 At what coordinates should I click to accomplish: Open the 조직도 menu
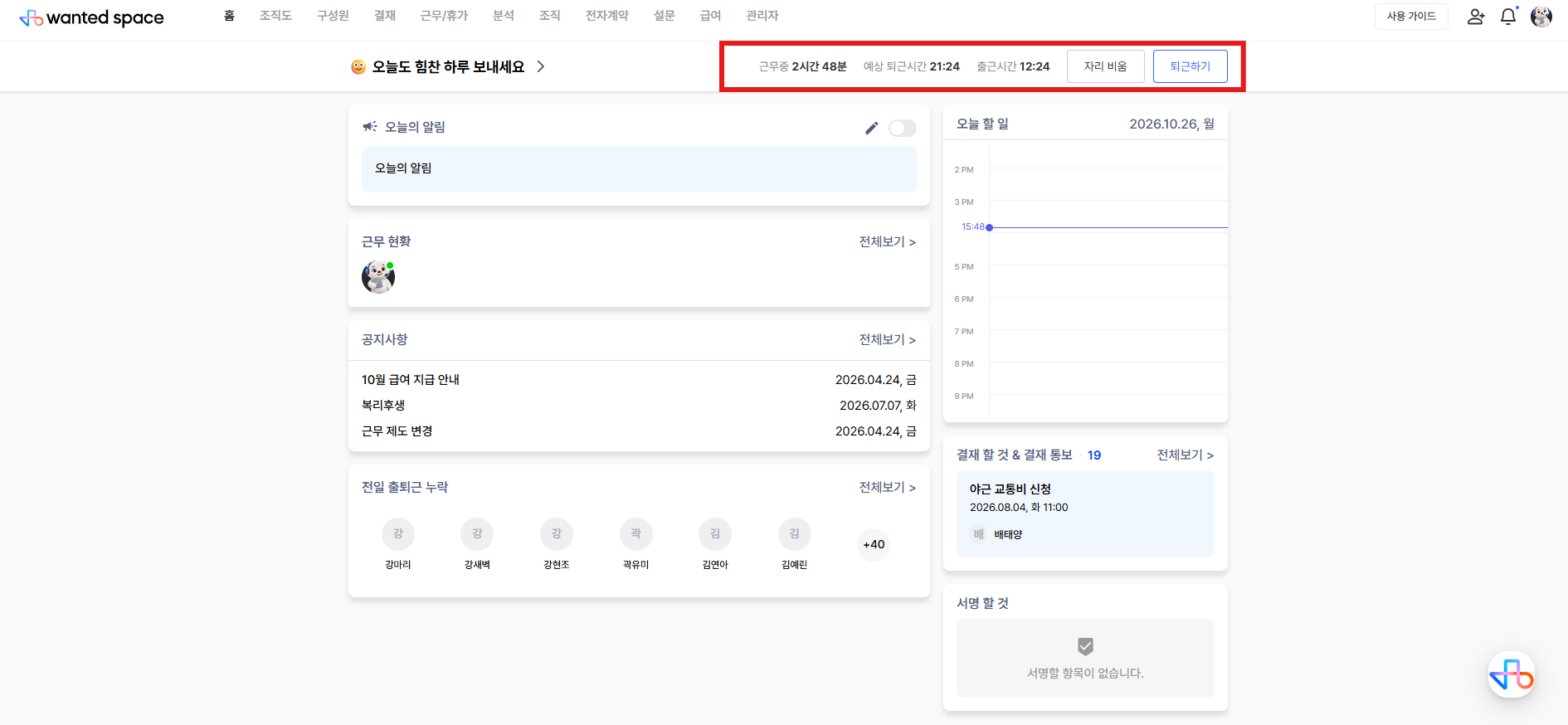tap(275, 16)
